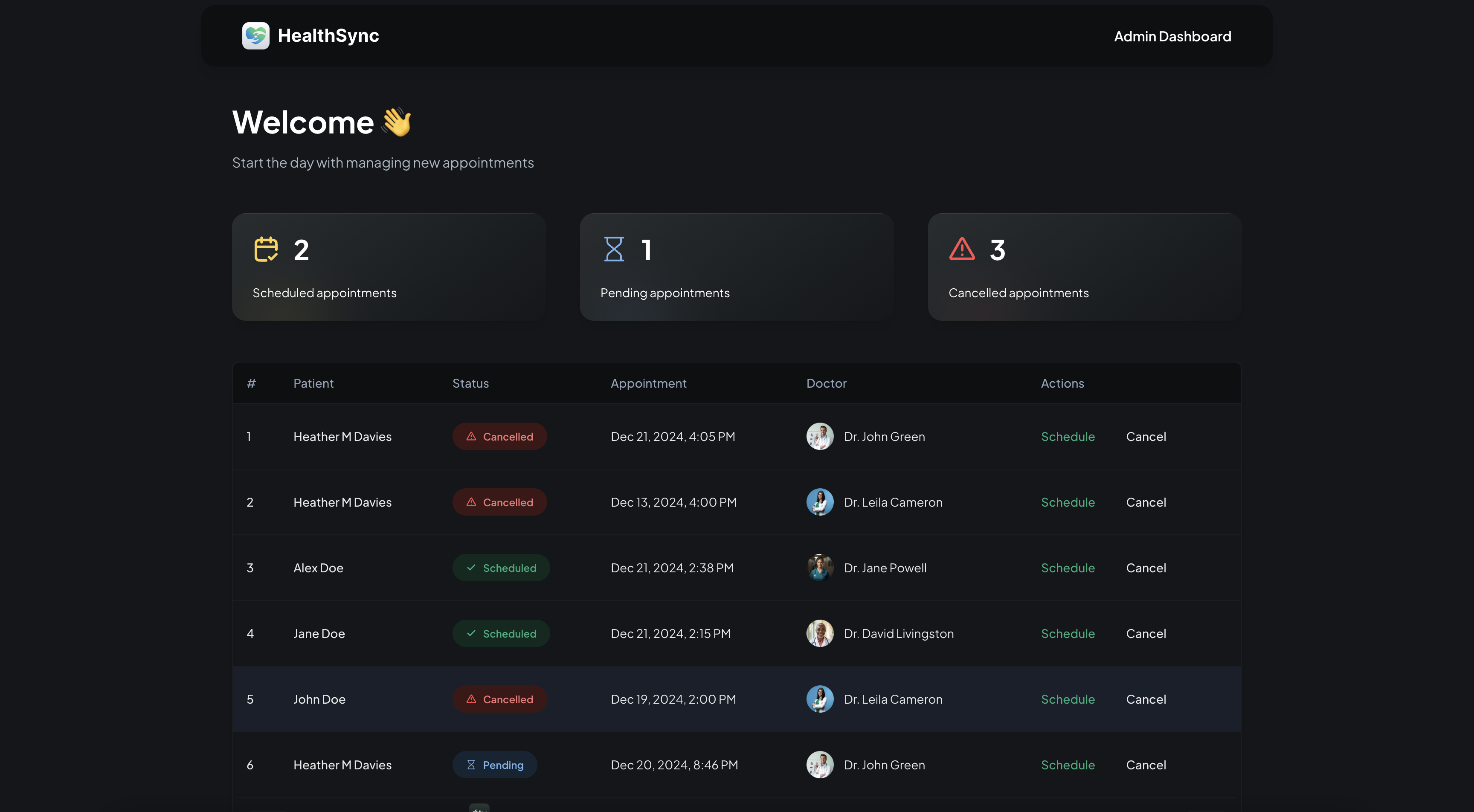Click Cancelled status badge for John Doe
The width and height of the screenshot is (1474, 812).
pyautogui.click(x=499, y=699)
